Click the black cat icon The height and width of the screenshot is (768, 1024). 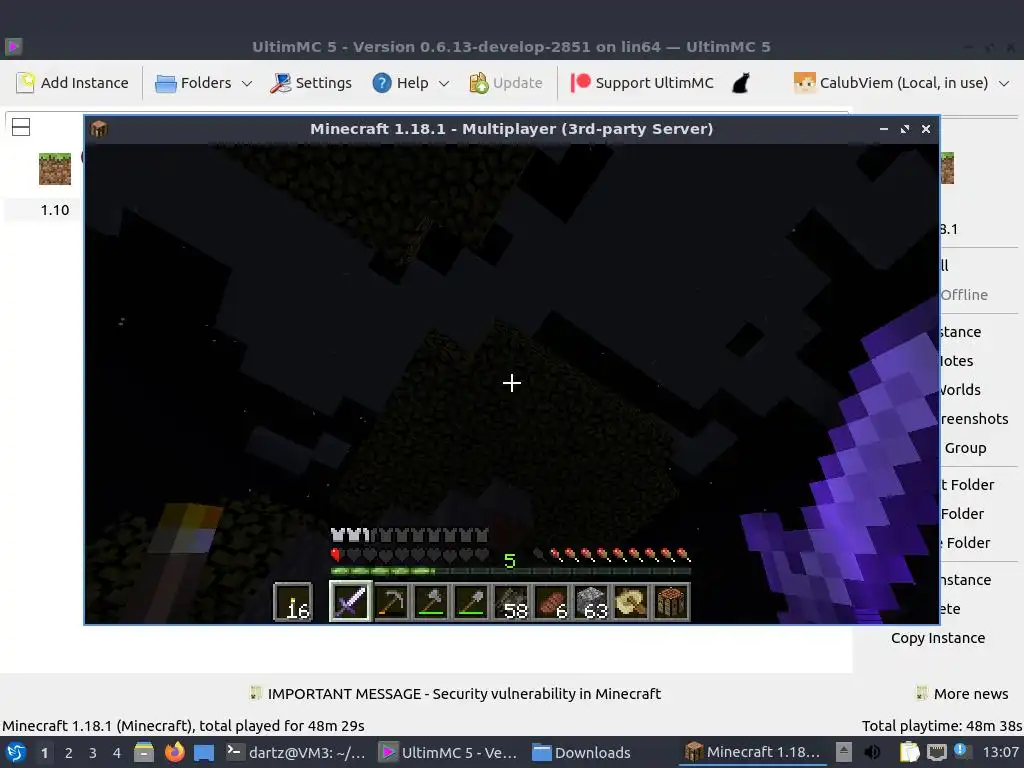(740, 83)
